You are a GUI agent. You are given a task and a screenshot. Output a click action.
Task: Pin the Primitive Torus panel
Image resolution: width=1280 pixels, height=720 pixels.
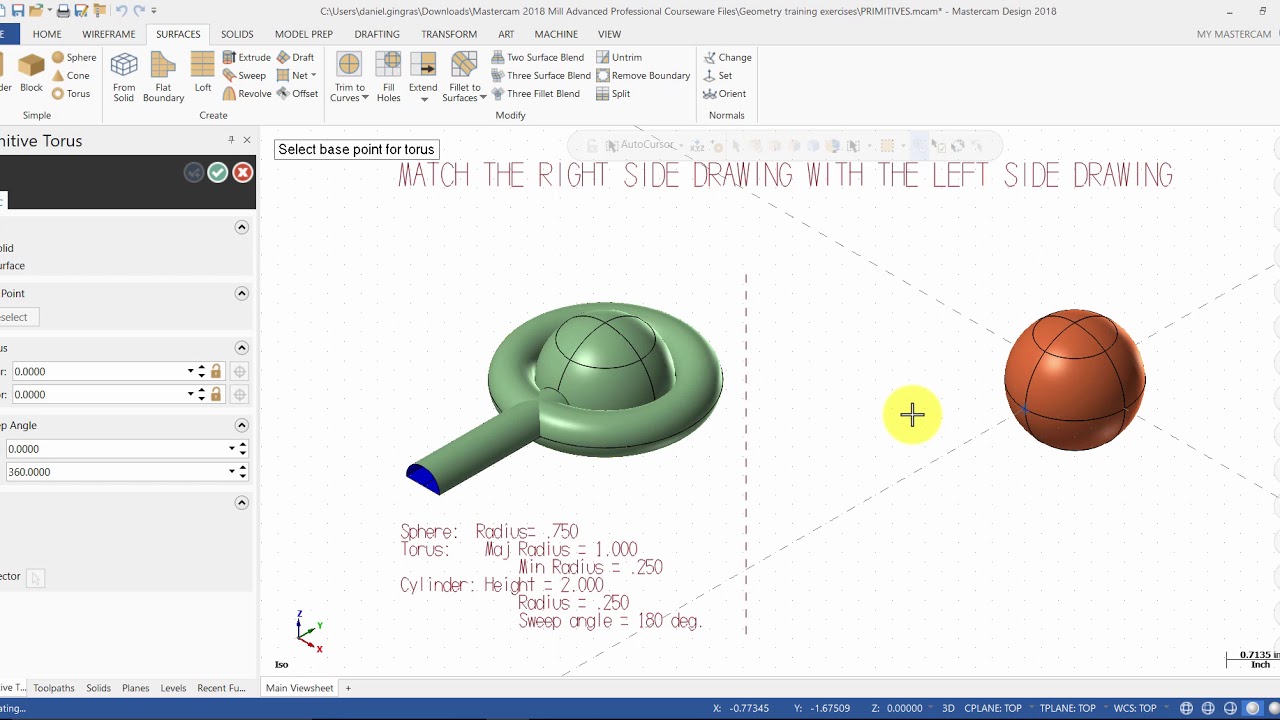pyautogui.click(x=231, y=140)
